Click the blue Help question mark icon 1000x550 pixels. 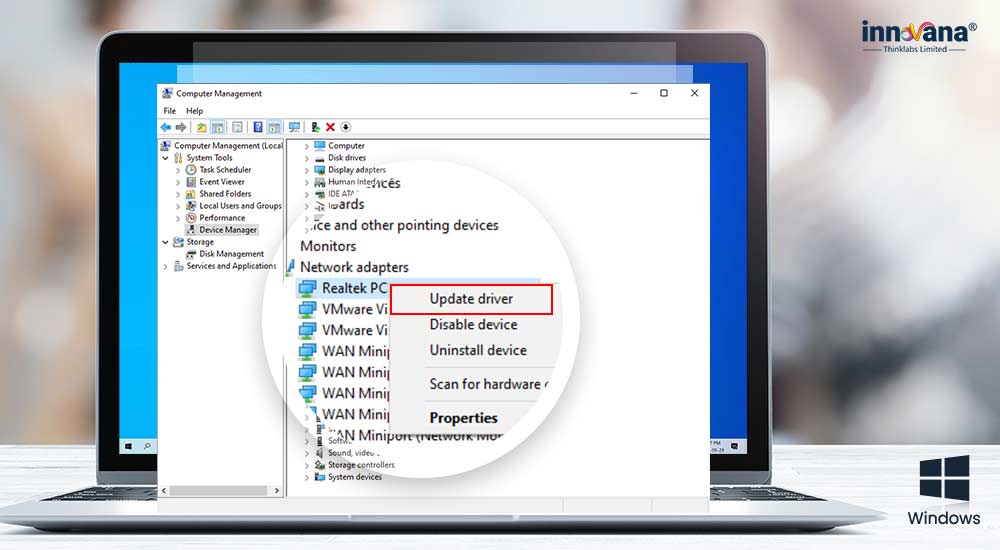[x=258, y=128]
